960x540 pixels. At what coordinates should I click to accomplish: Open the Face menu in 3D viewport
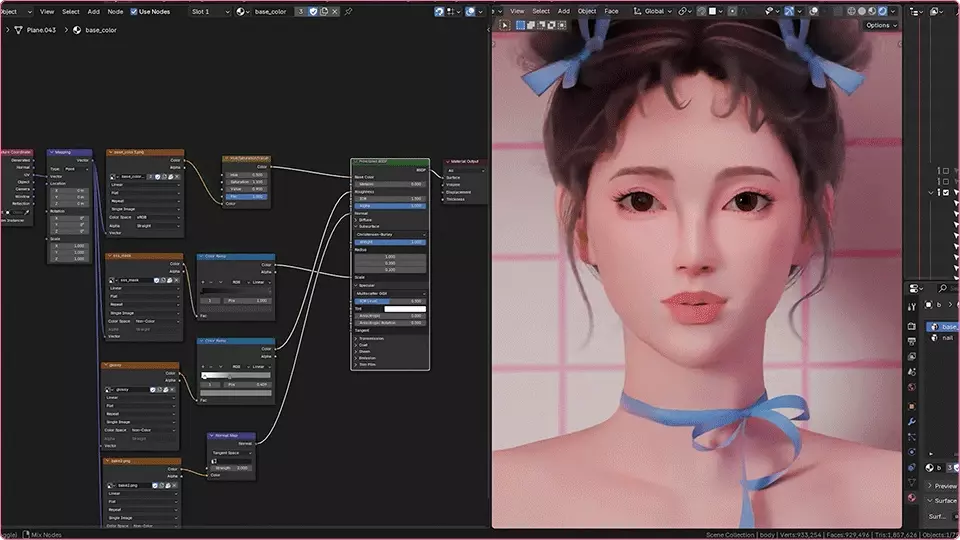point(611,11)
